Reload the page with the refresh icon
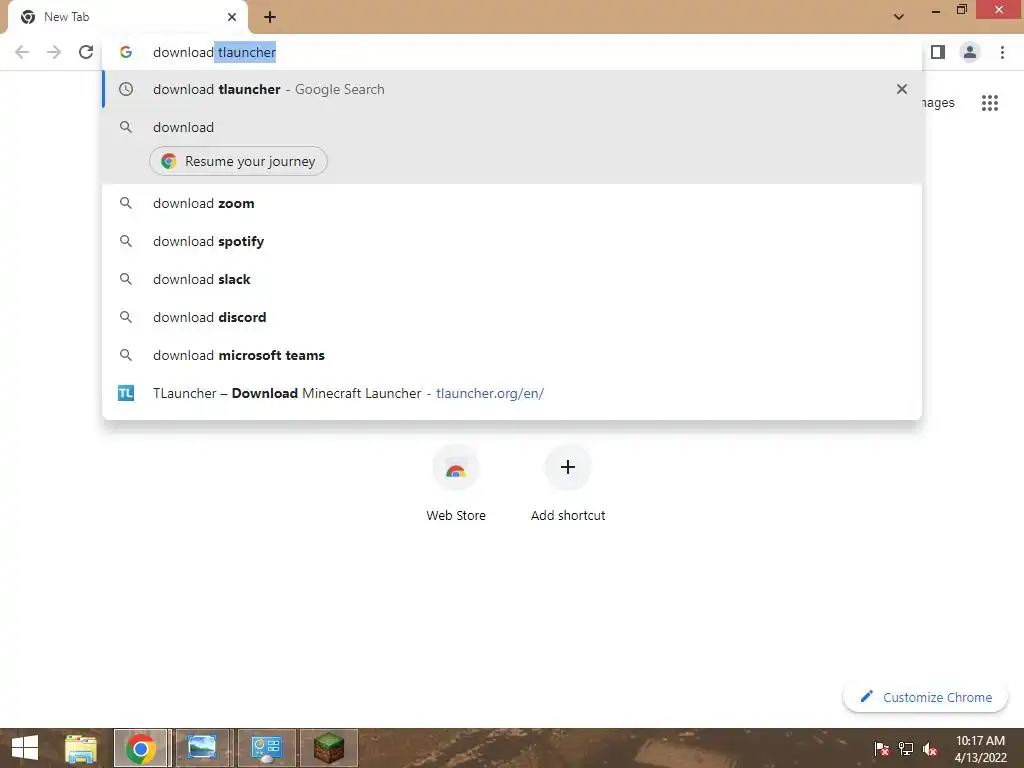Viewport: 1024px width, 768px height. point(86,52)
